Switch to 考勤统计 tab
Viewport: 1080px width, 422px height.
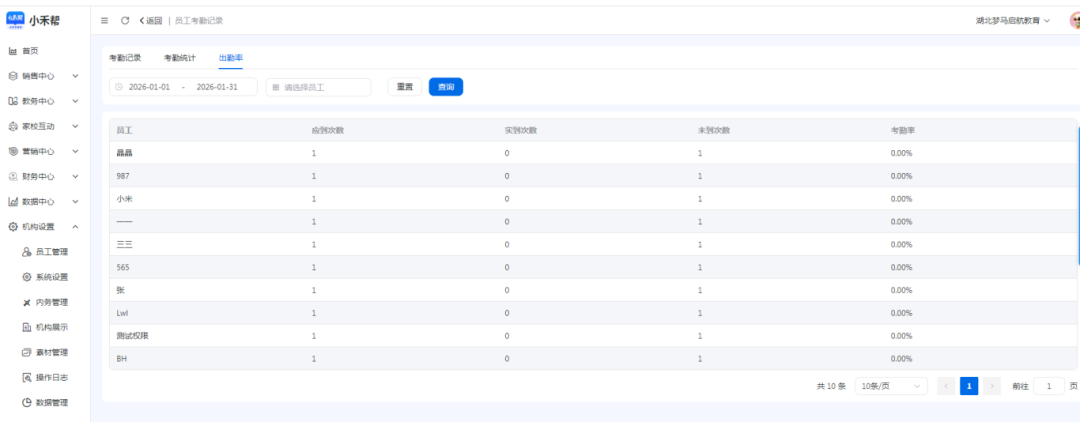180,57
